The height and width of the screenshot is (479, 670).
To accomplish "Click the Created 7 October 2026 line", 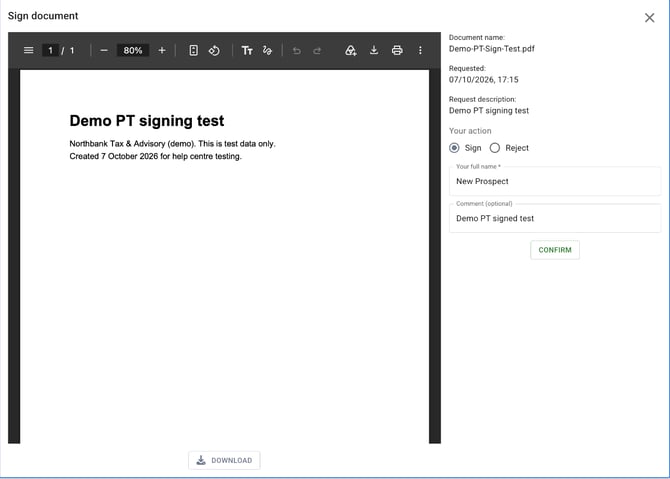I will (x=156, y=156).
